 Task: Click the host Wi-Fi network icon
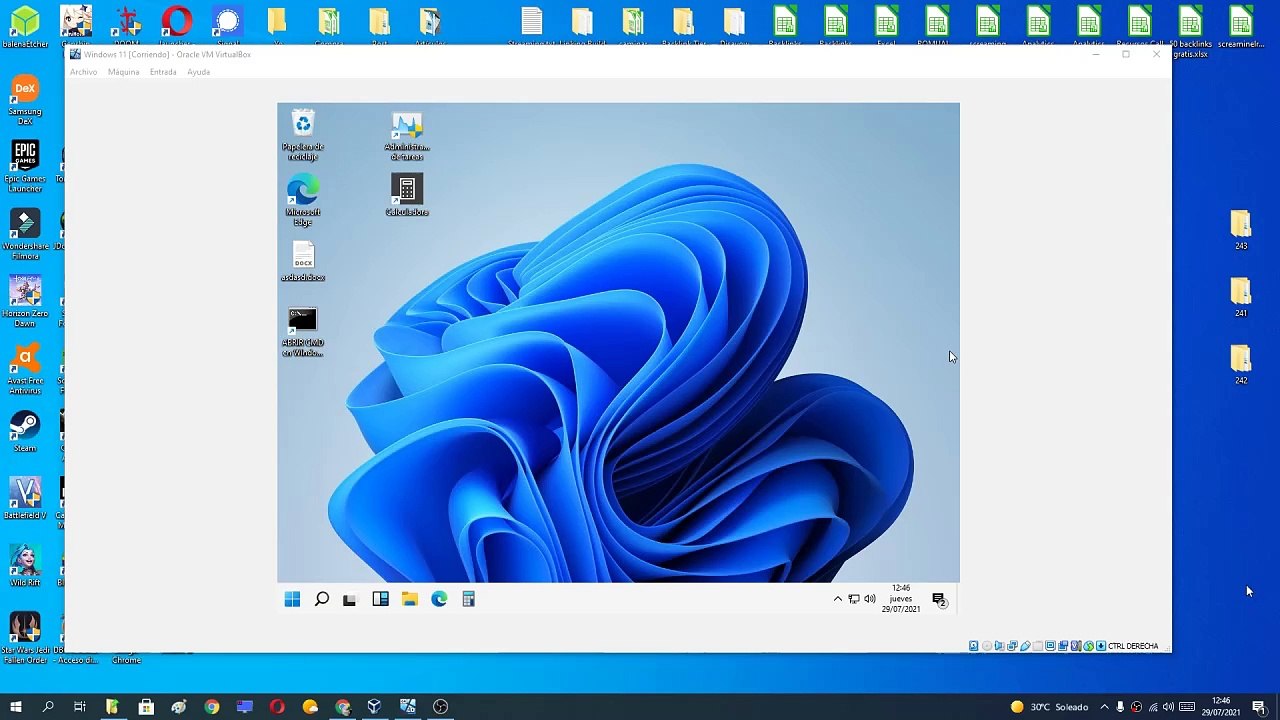pyautogui.click(x=1152, y=707)
